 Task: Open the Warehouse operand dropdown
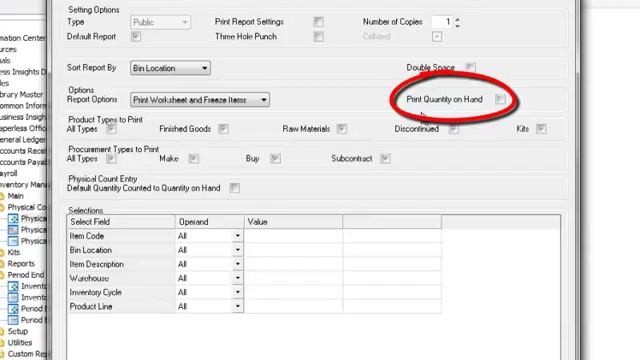pos(238,278)
